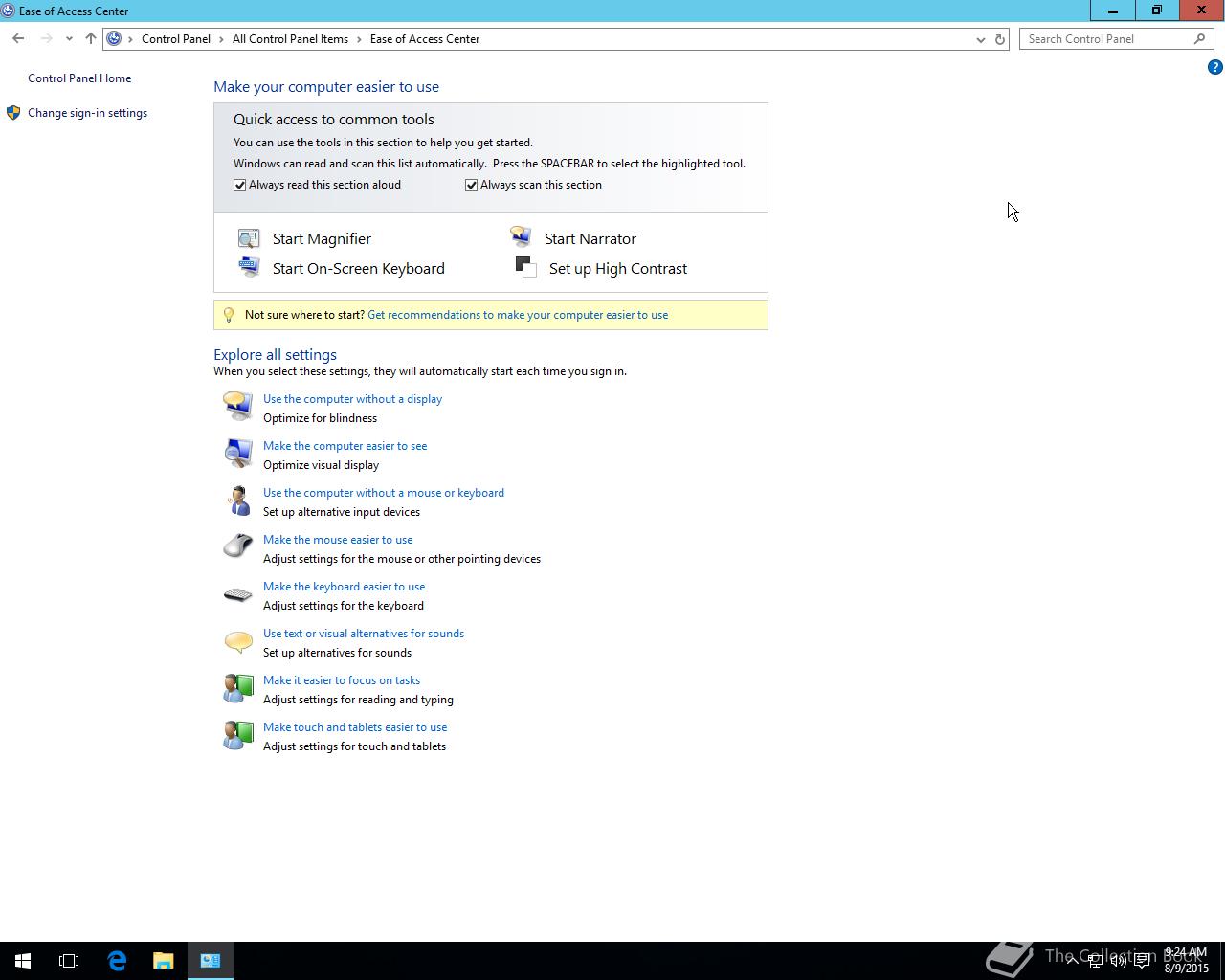Click the blue Help question mark icon
Image resolution: width=1225 pixels, height=980 pixels.
pos(1214,67)
